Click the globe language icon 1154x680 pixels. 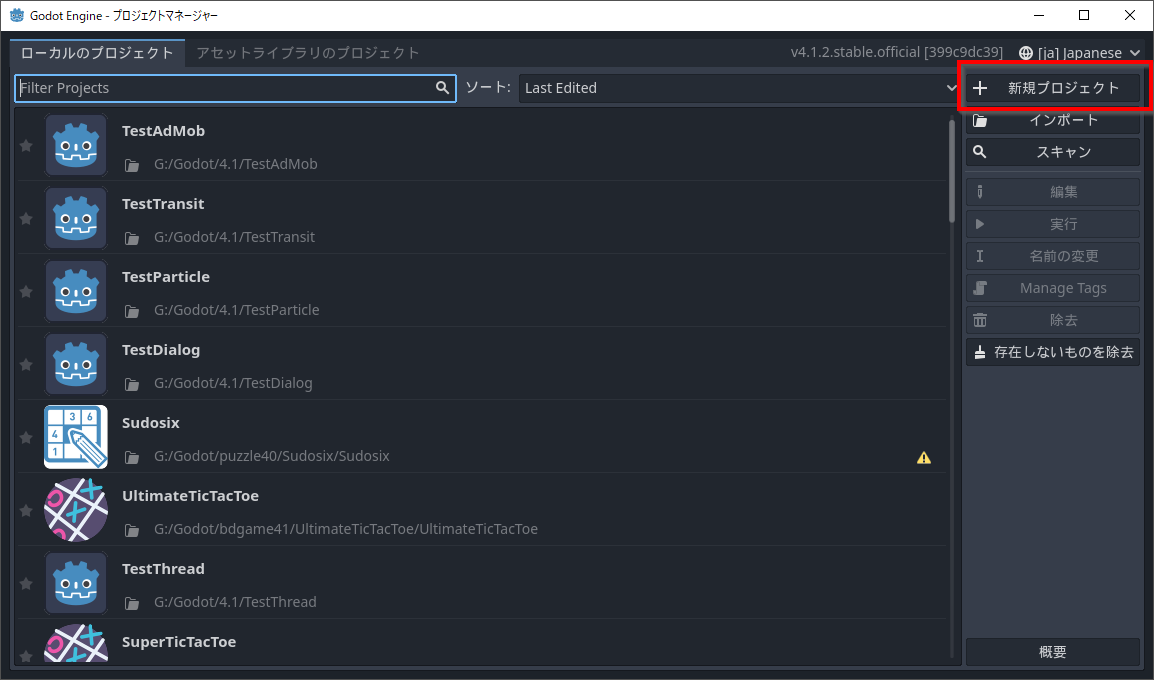click(1026, 53)
